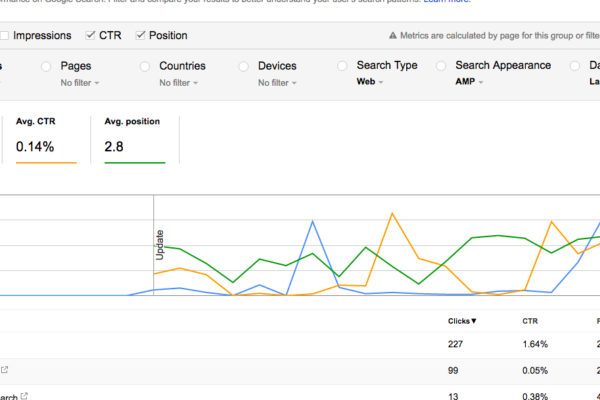Select the Pages radio button
Screen dimensions: 600x400
point(47,66)
